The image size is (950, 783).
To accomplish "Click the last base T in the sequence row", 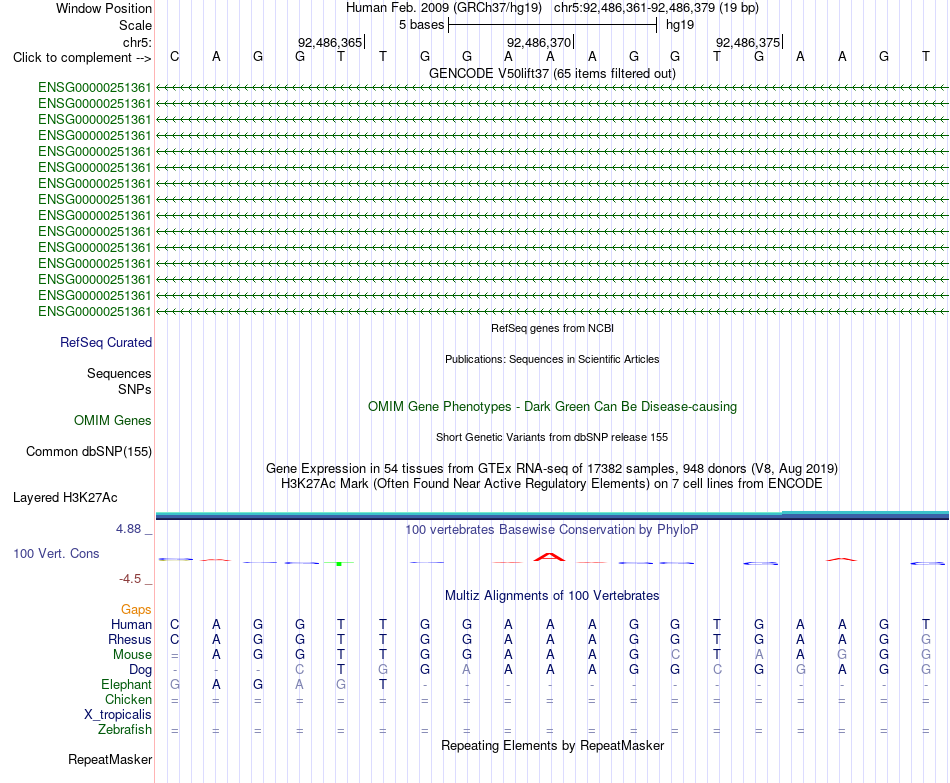I will [x=926, y=57].
